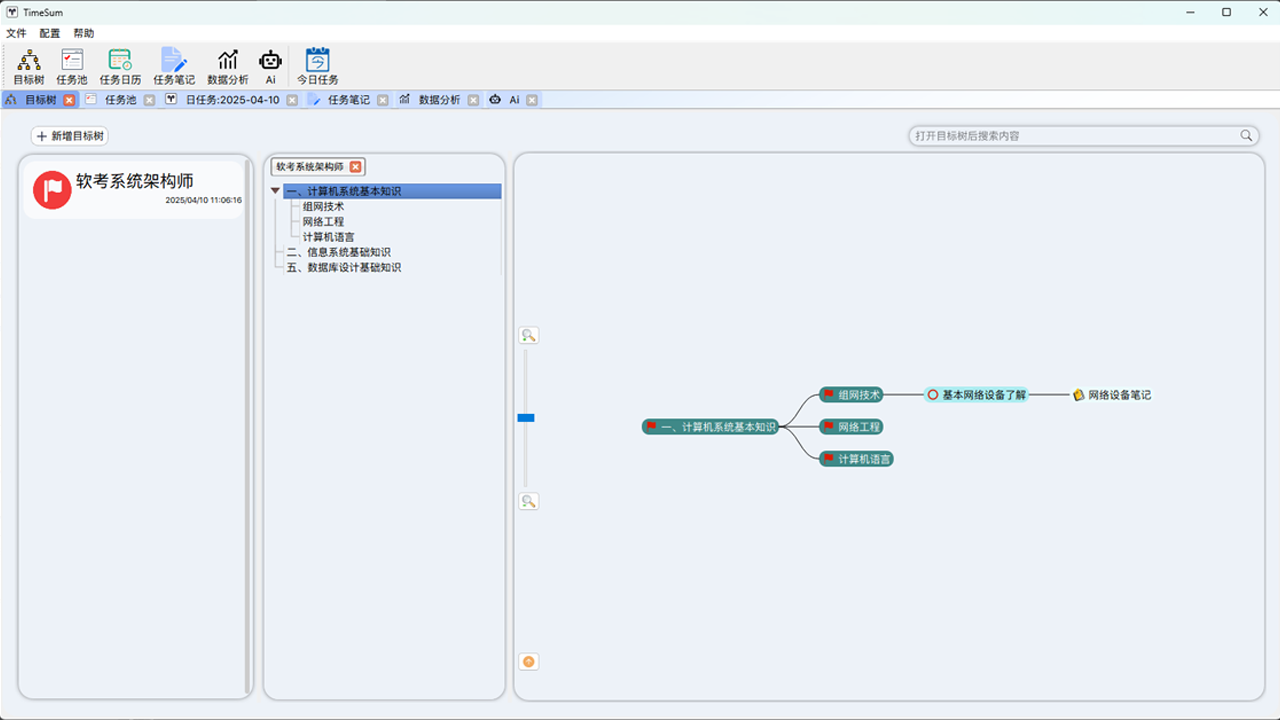
Task: Click the 新增目标树 button
Action: (x=70, y=136)
